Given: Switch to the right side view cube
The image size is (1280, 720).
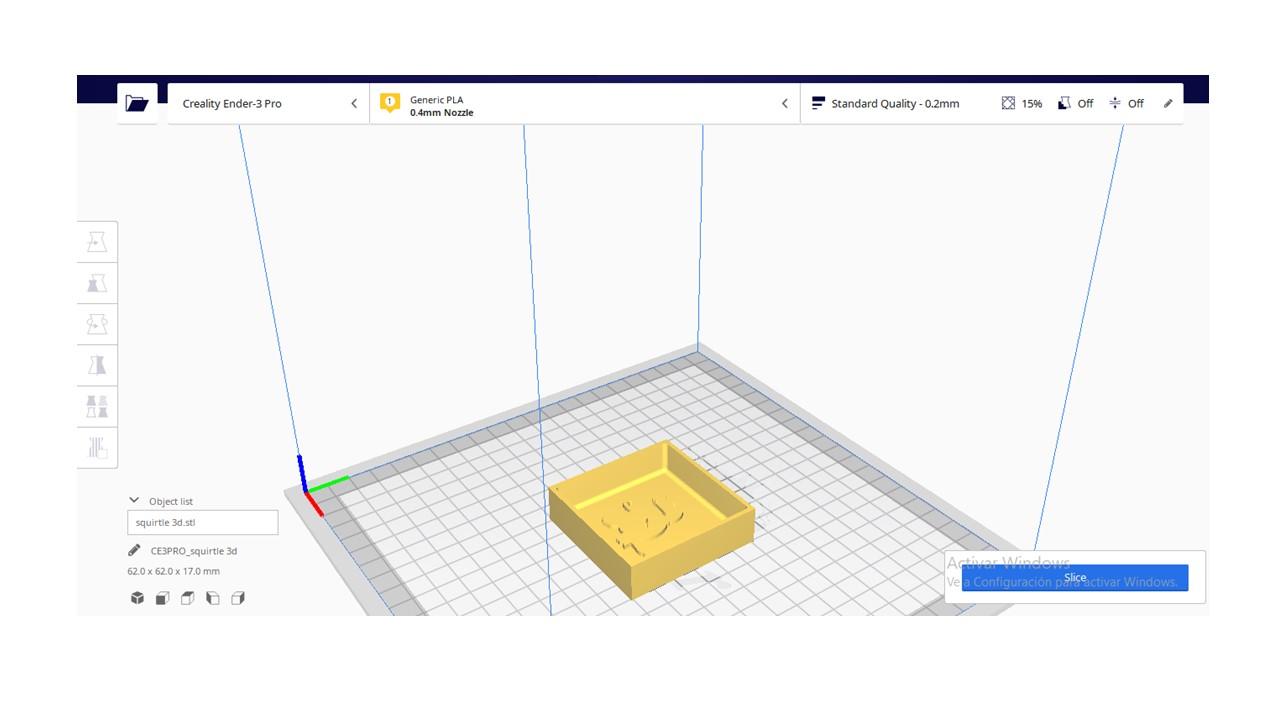Looking at the screenshot, I should click(237, 598).
